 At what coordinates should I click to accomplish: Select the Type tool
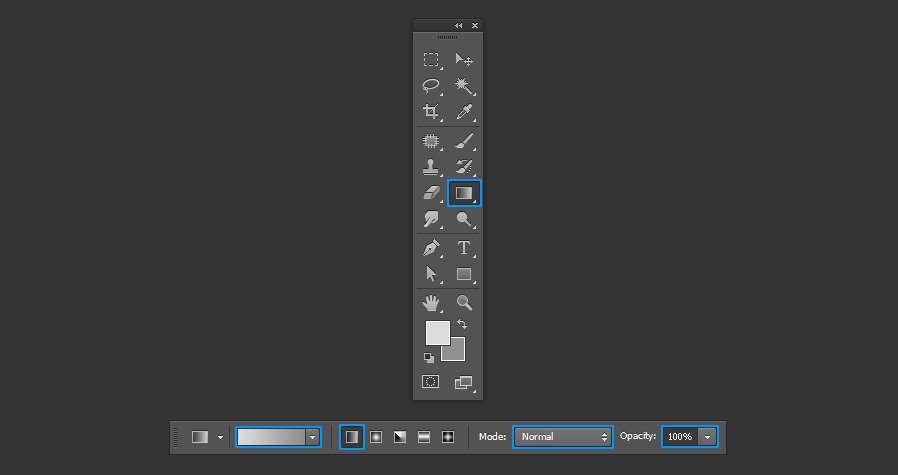464,248
